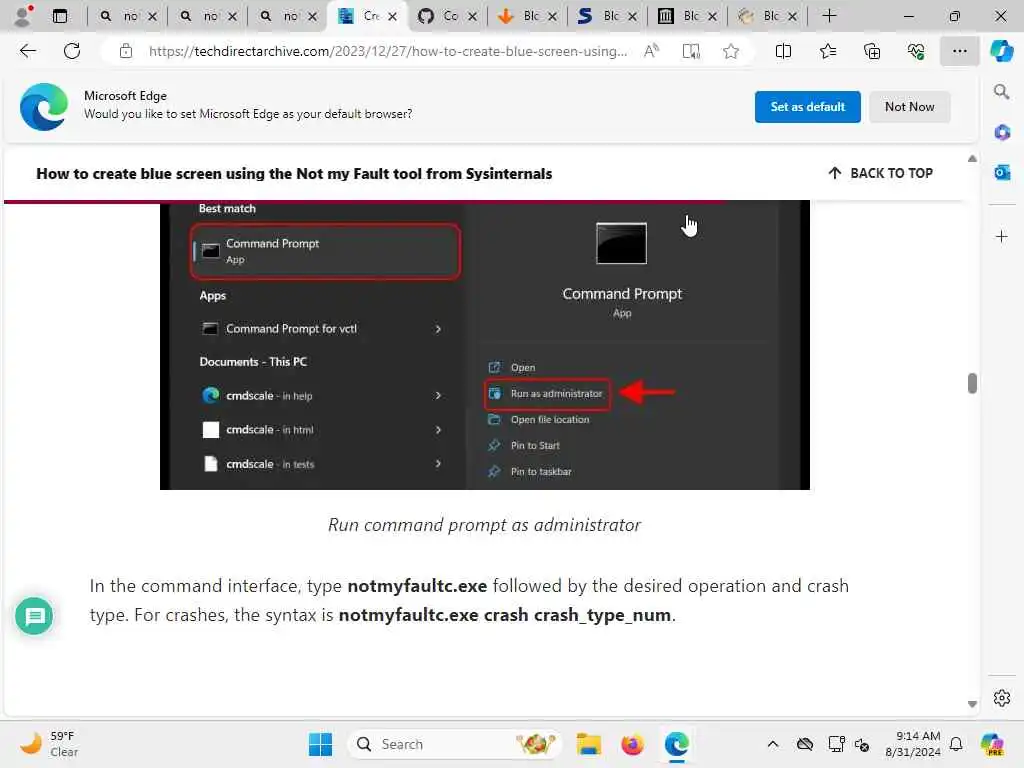The height and width of the screenshot is (768, 1024).
Task: Dismiss the prompt with Not Now
Action: point(909,106)
